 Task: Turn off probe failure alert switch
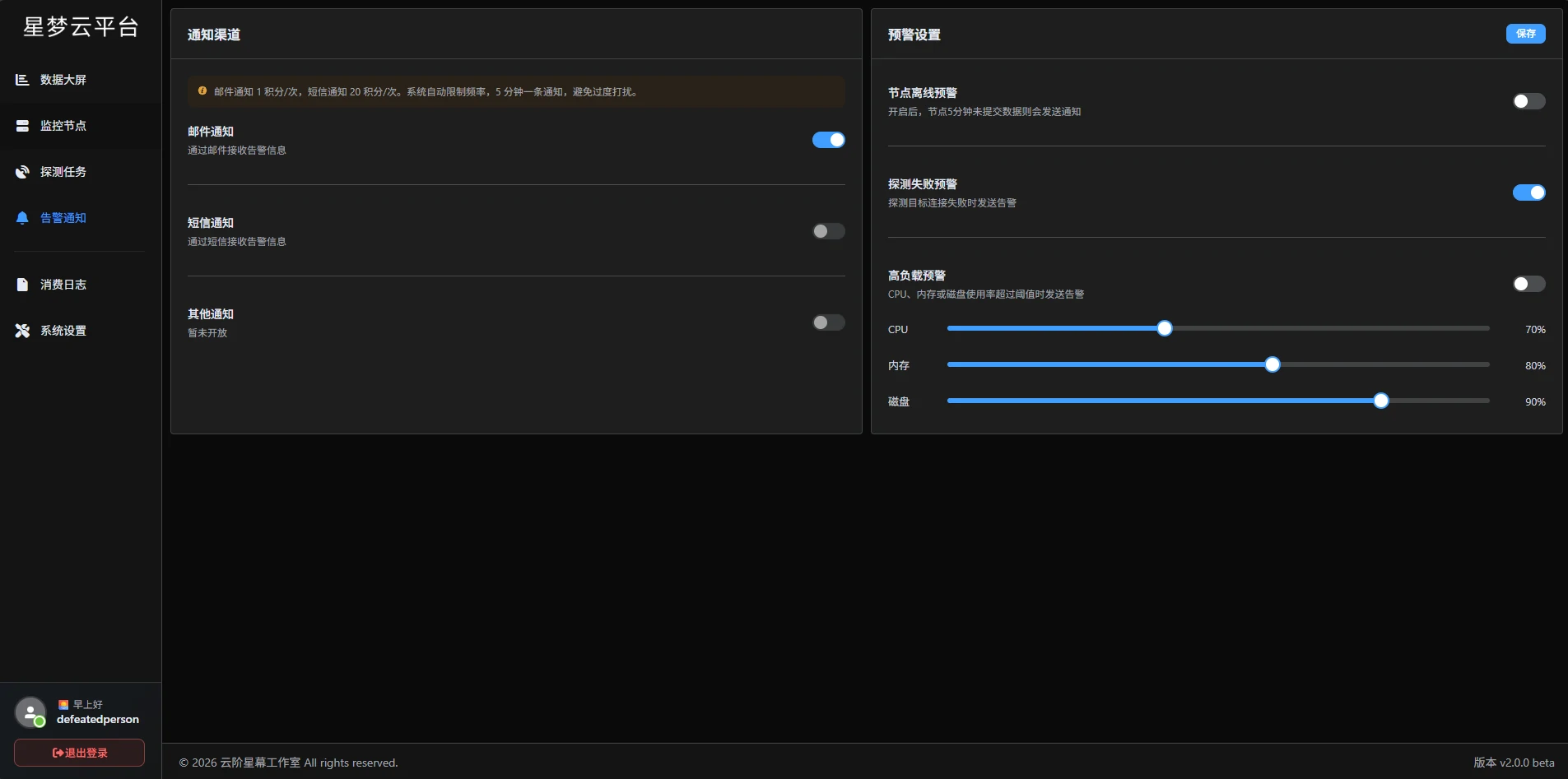coord(1528,192)
